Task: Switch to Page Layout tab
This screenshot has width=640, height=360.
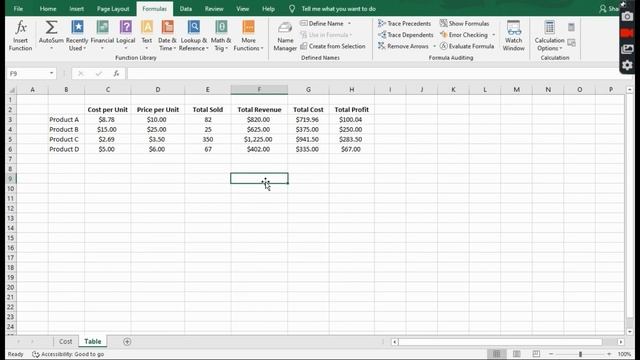Action: (x=113, y=9)
